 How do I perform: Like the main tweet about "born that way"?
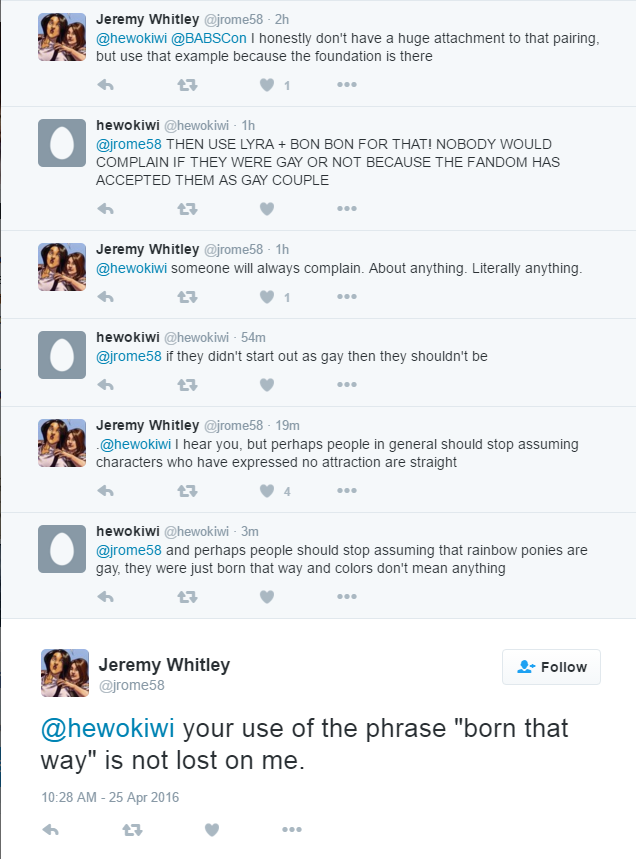click(211, 830)
